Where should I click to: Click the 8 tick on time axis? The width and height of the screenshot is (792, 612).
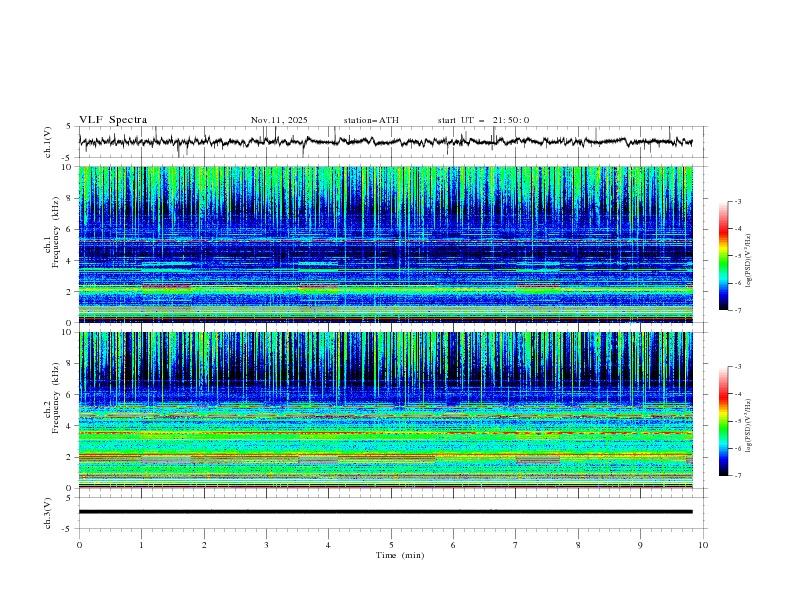tap(578, 545)
